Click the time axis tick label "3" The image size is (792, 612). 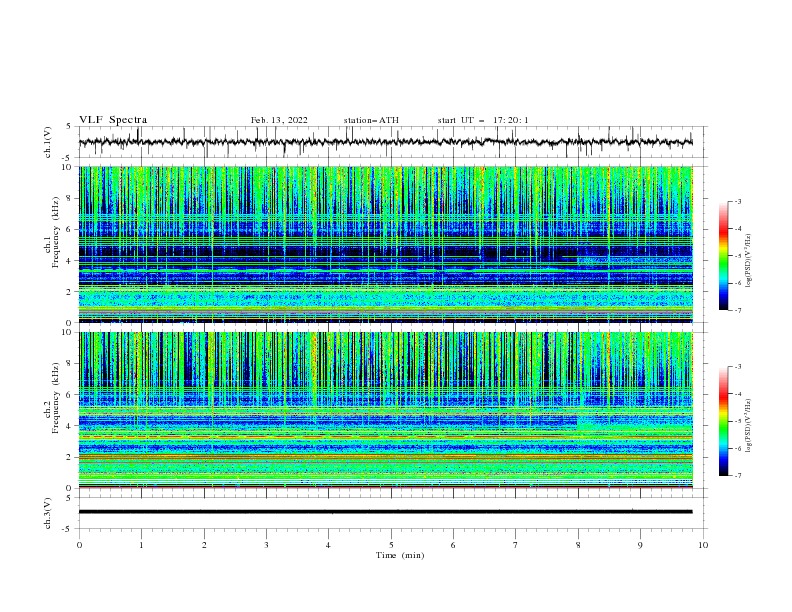point(266,545)
